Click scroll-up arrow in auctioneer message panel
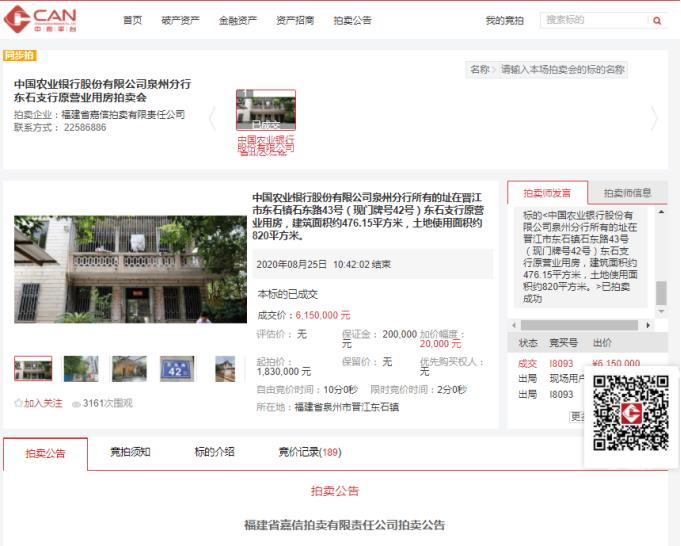This screenshot has height=546, width=681. pyautogui.click(x=661, y=212)
